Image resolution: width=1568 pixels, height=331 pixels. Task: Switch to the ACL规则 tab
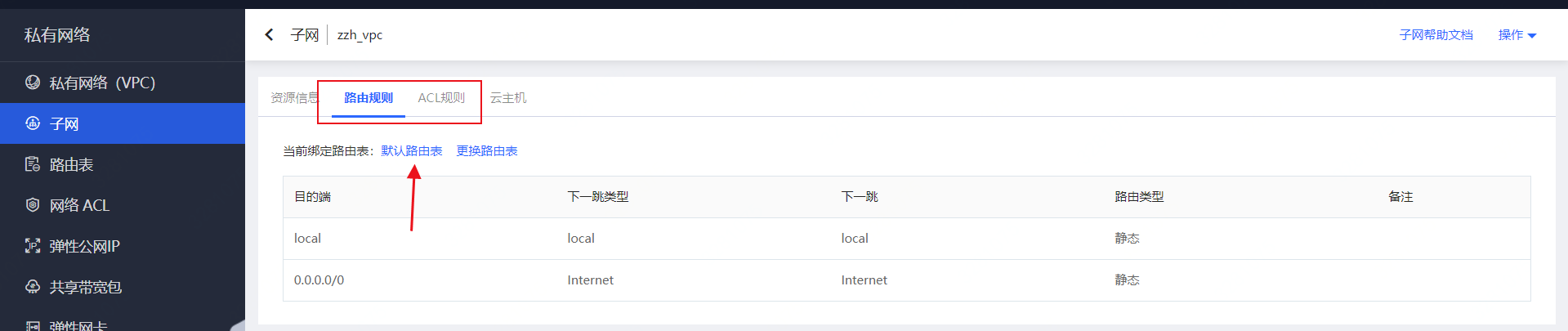(x=441, y=98)
